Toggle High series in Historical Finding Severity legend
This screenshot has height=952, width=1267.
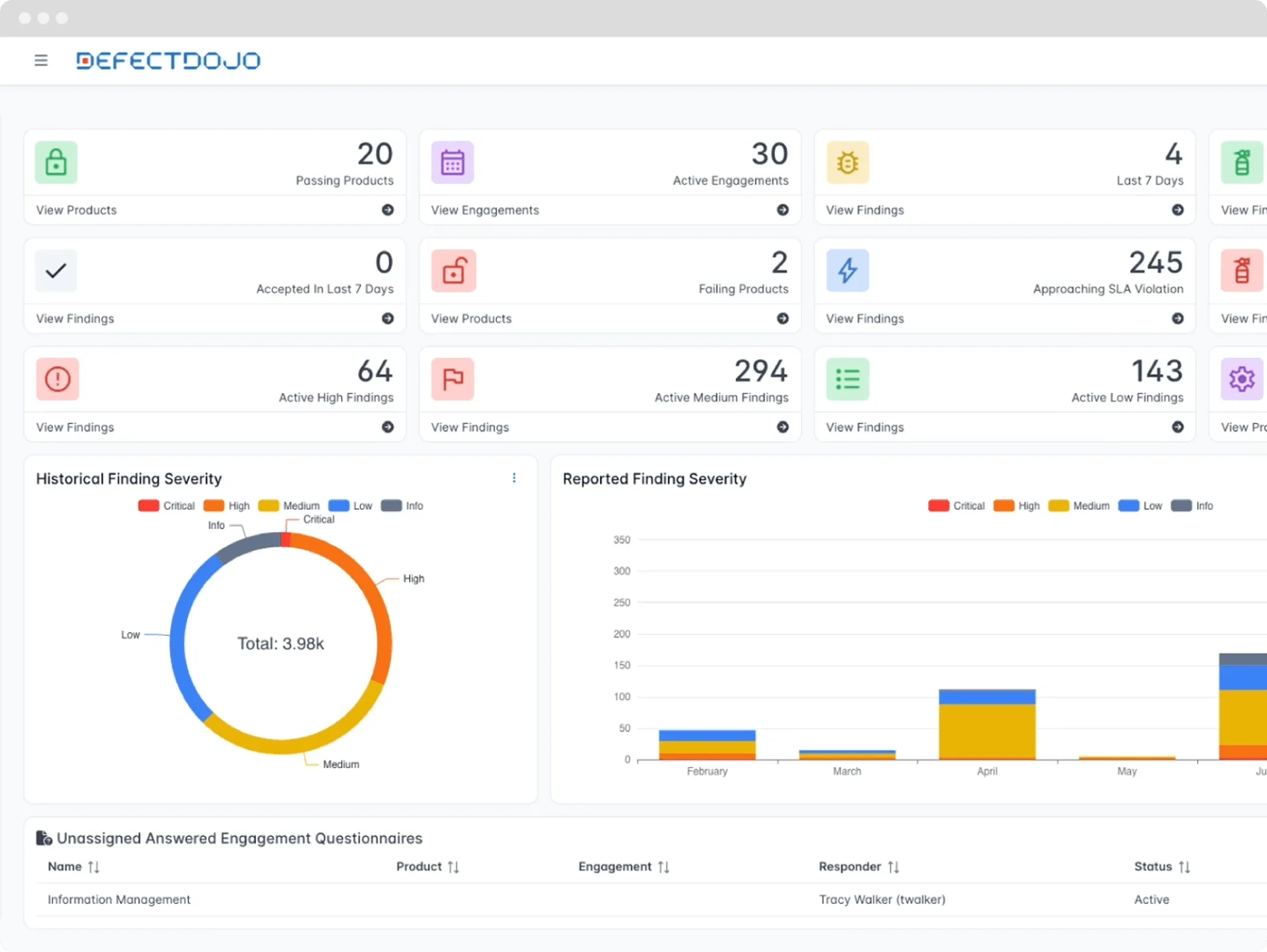click(227, 506)
